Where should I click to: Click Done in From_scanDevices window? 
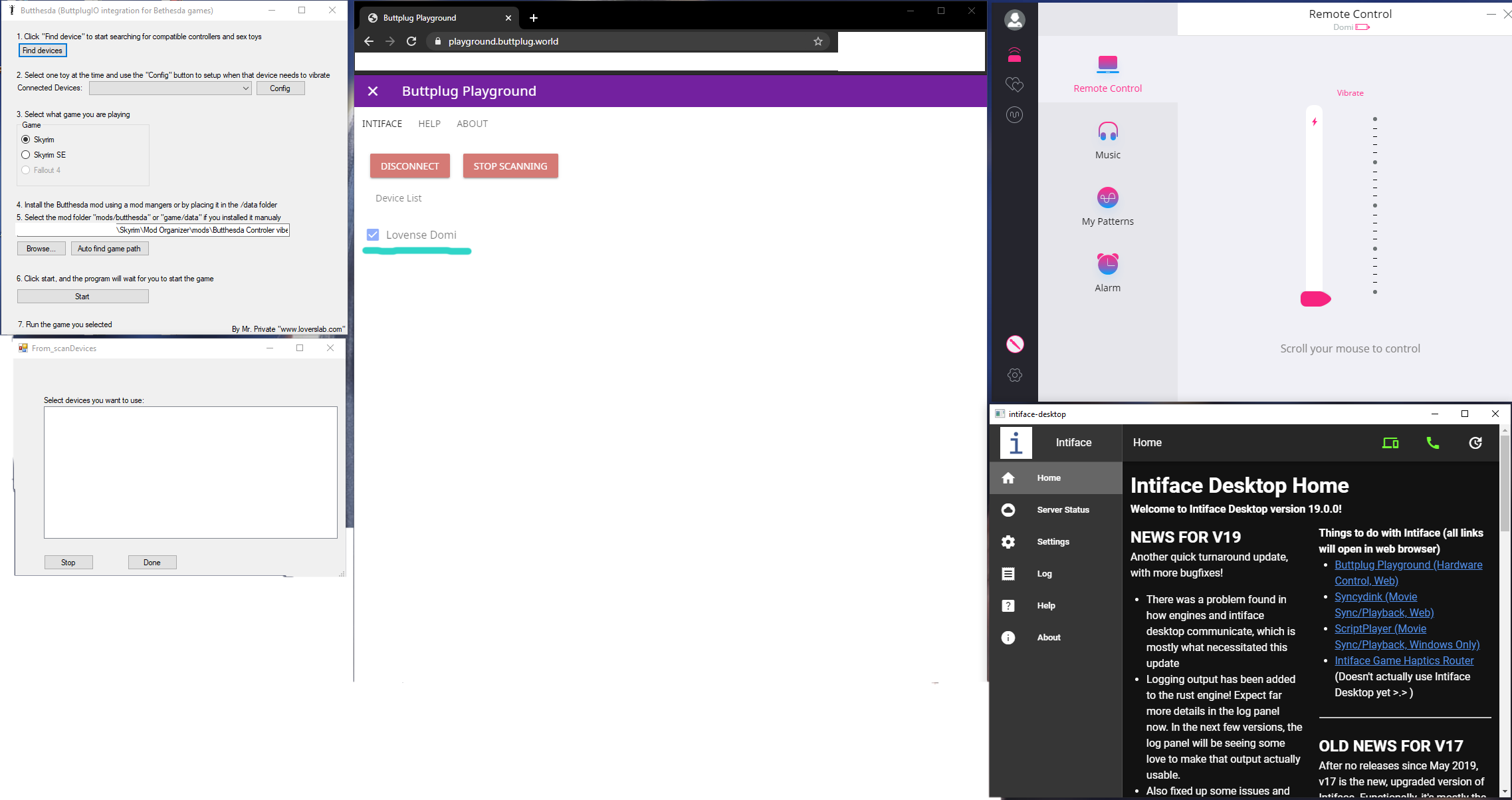pos(152,563)
